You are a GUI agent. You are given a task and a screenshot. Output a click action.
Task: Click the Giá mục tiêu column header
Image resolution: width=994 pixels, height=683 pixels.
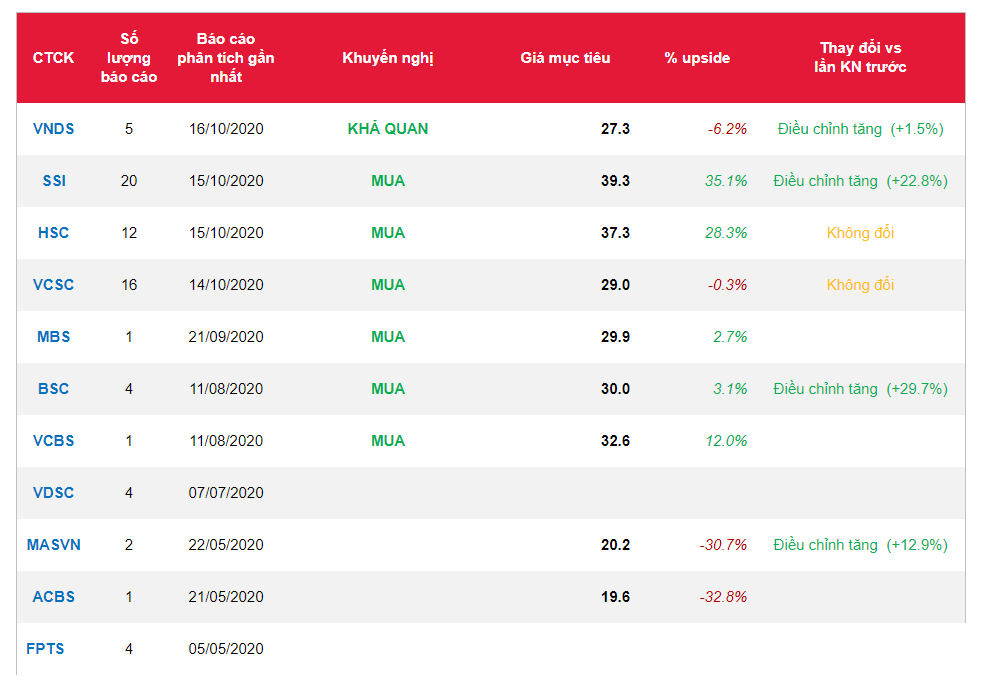(565, 58)
